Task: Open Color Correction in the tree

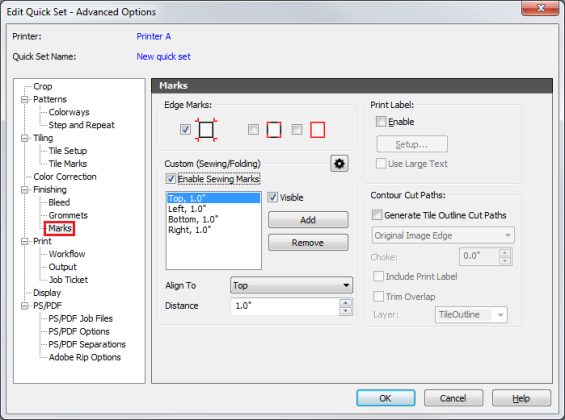Action: 65,177
